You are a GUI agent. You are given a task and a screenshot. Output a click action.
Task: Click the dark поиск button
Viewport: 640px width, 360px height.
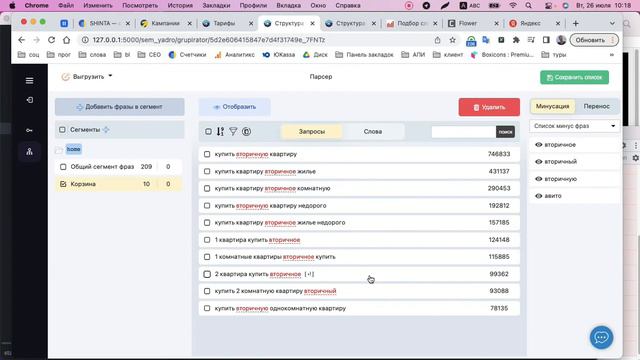[505, 132]
